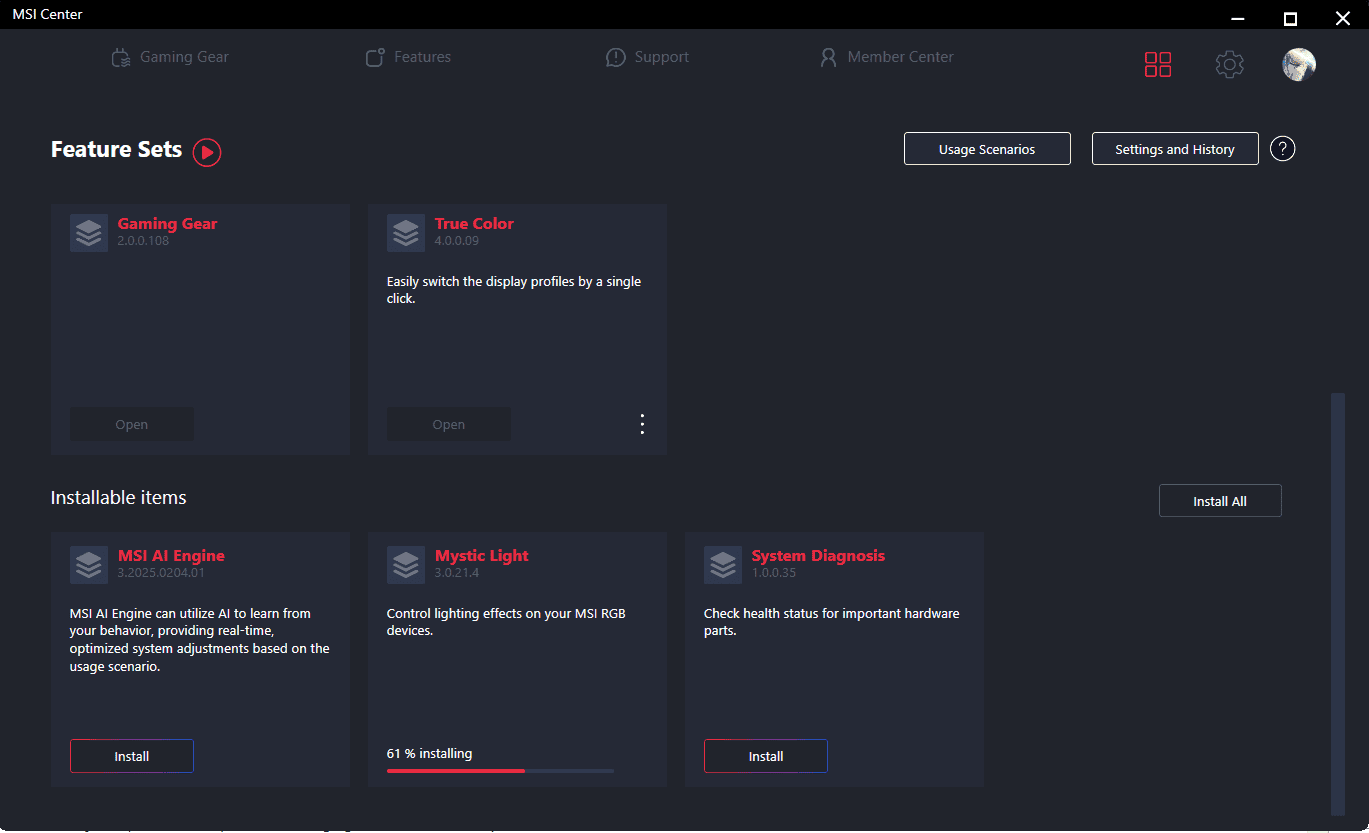
Task: Click the Gaming Gear layers icon
Action: (89, 233)
